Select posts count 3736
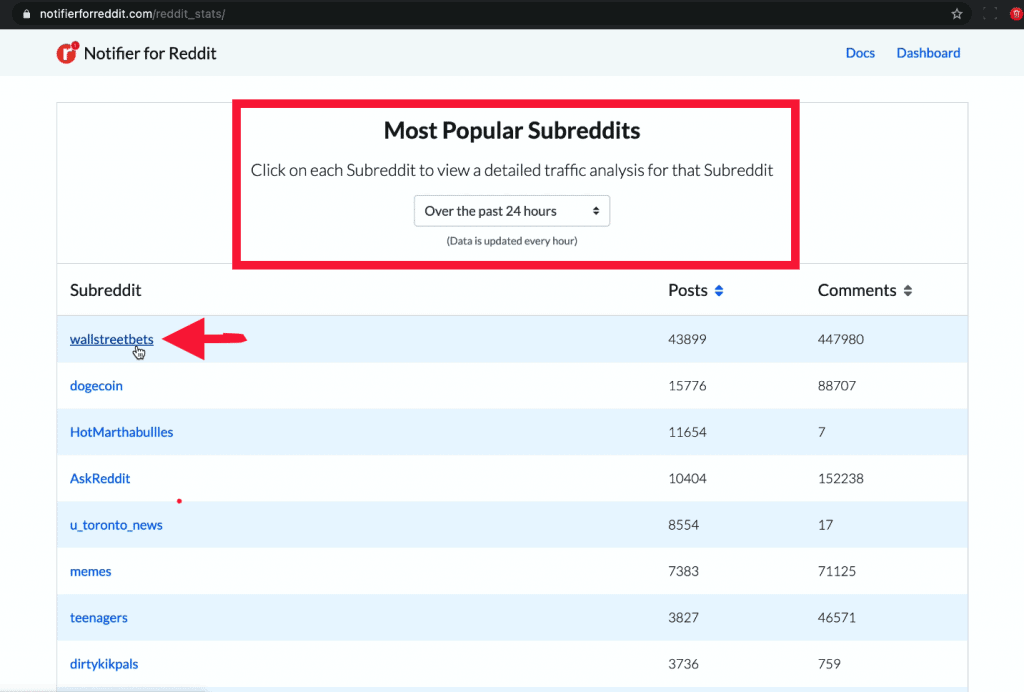The image size is (1024, 692). (683, 664)
